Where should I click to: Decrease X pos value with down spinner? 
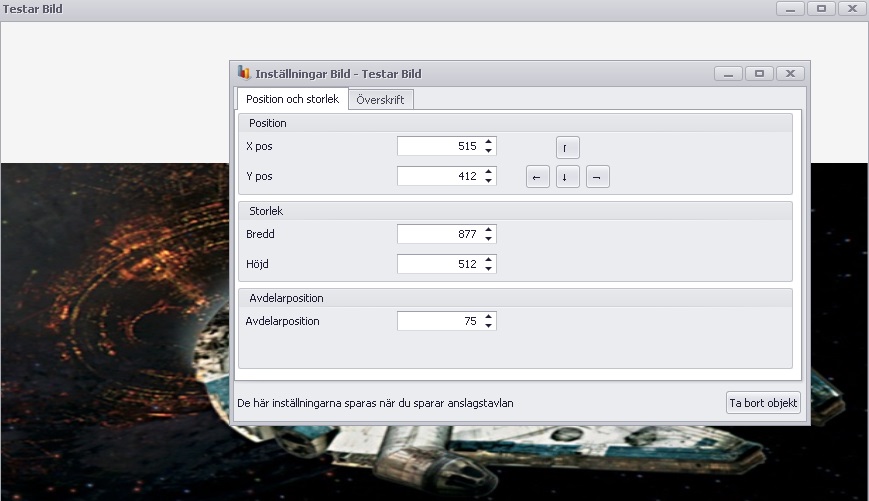pos(488,151)
